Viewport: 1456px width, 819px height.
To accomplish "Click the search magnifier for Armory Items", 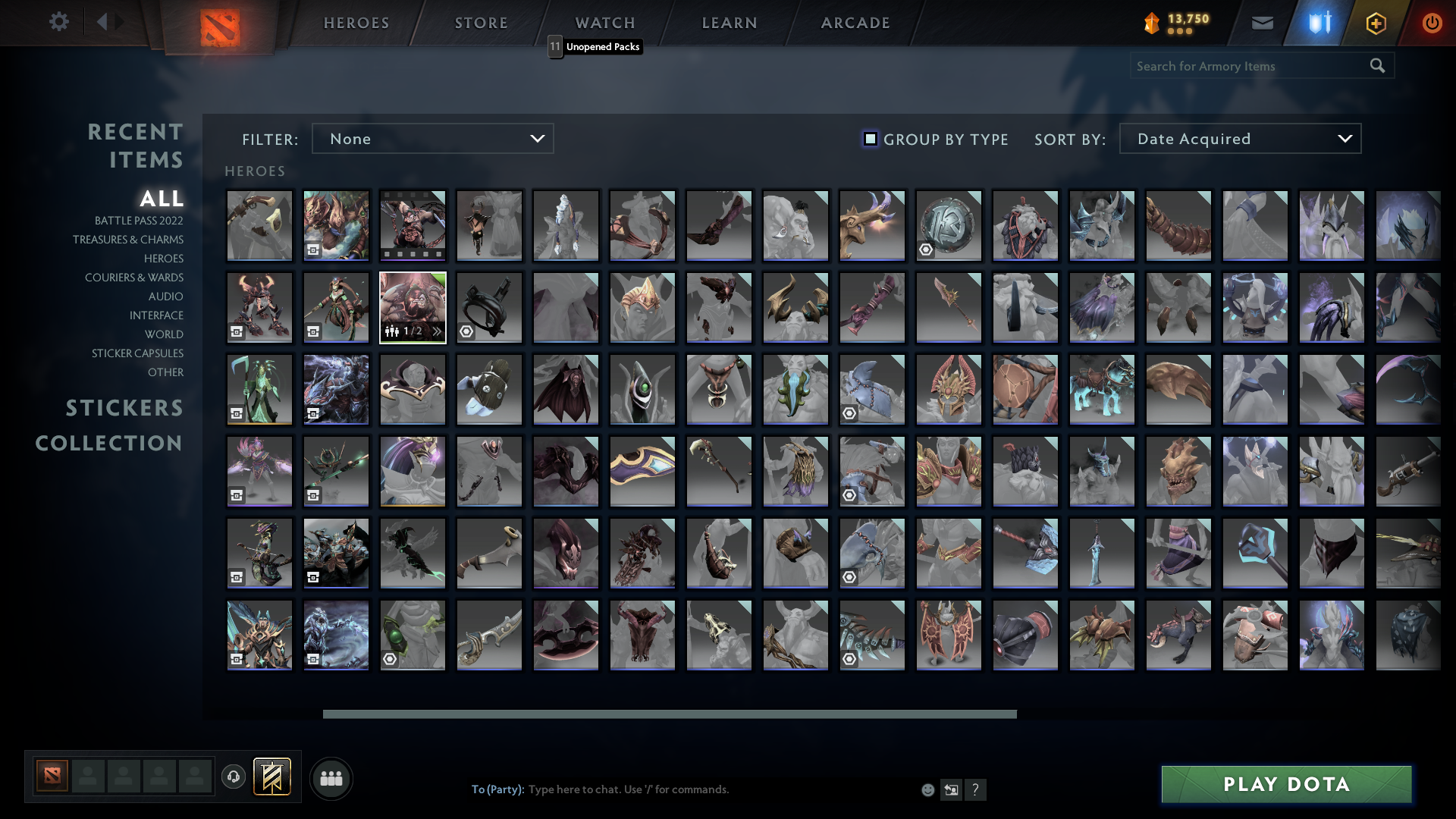I will coord(1376,65).
